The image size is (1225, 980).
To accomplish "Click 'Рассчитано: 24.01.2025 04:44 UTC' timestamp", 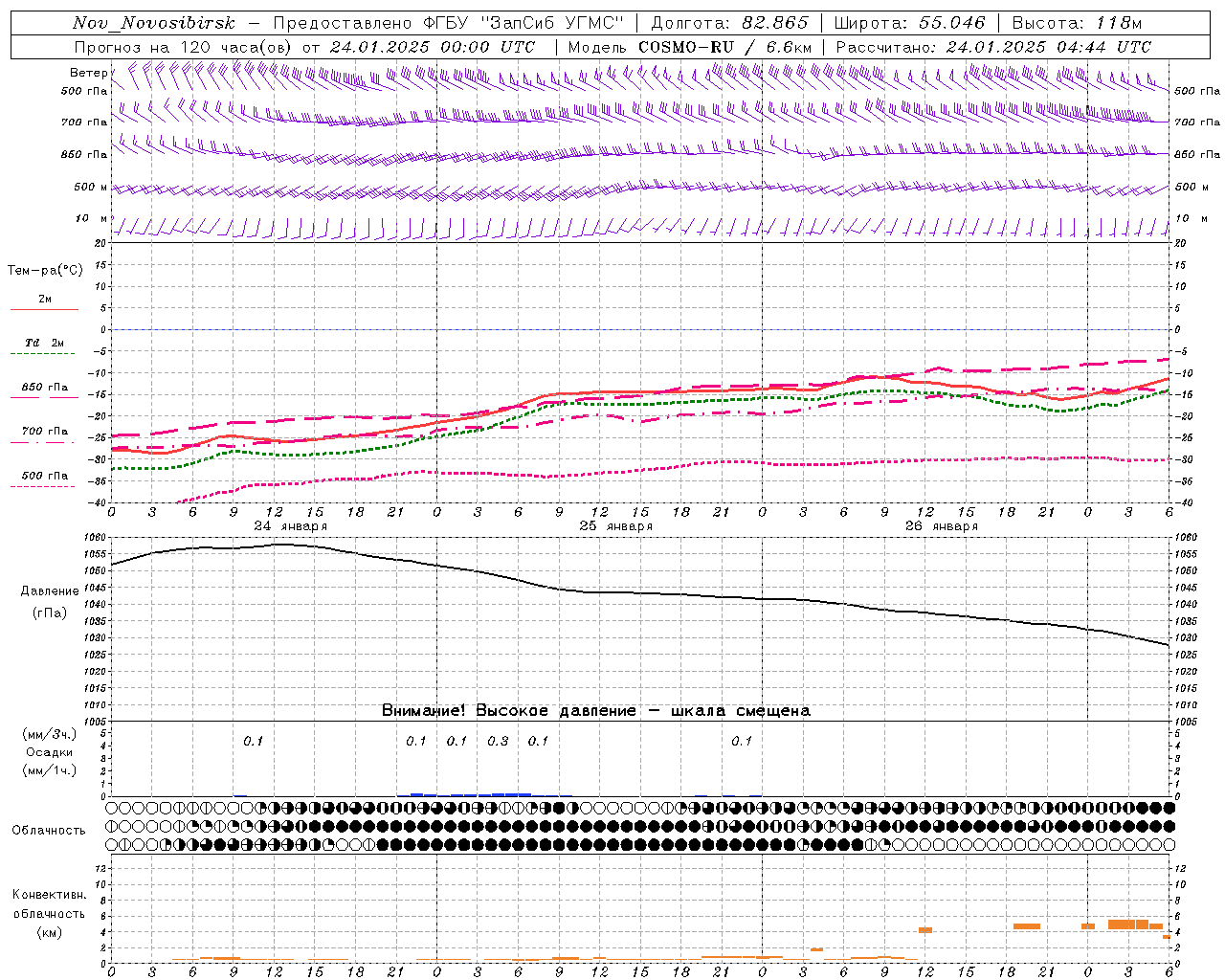I will pos(993,47).
